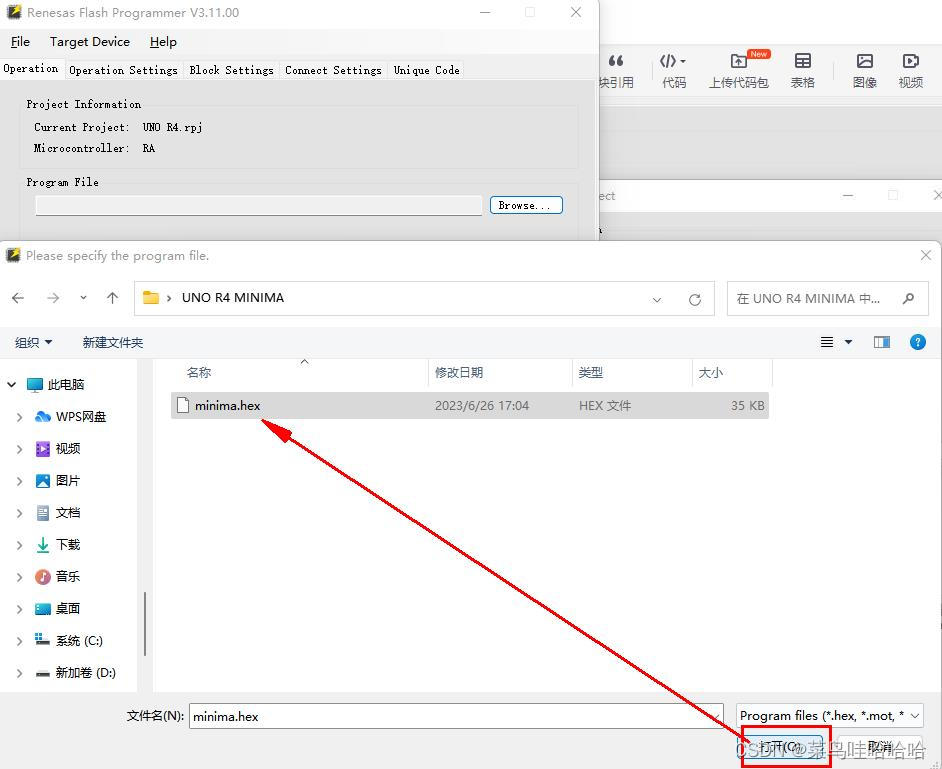Select 新加卷 (D:) drive in navigation pane
Image resolution: width=942 pixels, height=769 pixels.
tap(85, 672)
